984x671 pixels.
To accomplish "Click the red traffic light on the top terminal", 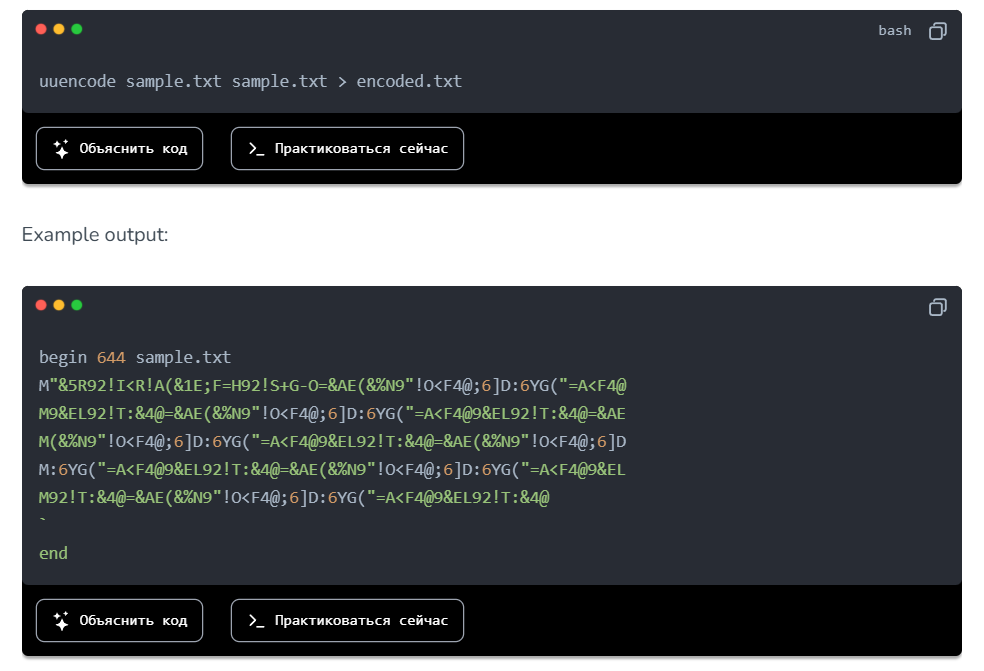I will tap(40, 31).
